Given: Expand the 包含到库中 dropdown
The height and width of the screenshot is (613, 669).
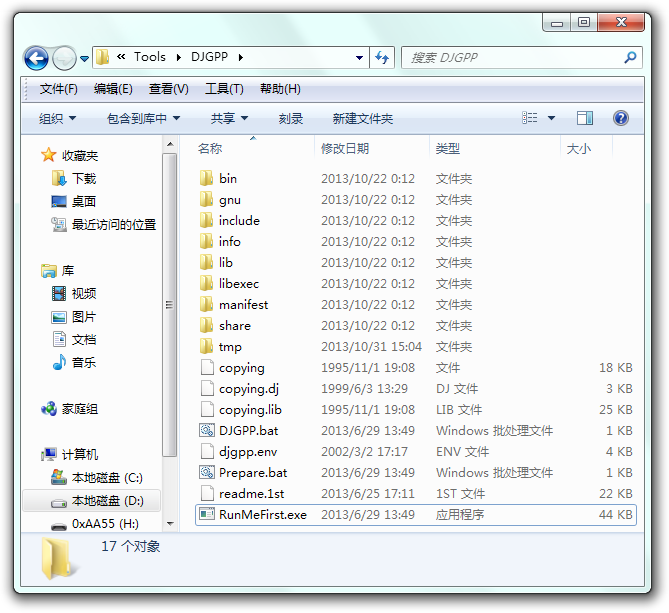Looking at the screenshot, I should click(143, 118).
